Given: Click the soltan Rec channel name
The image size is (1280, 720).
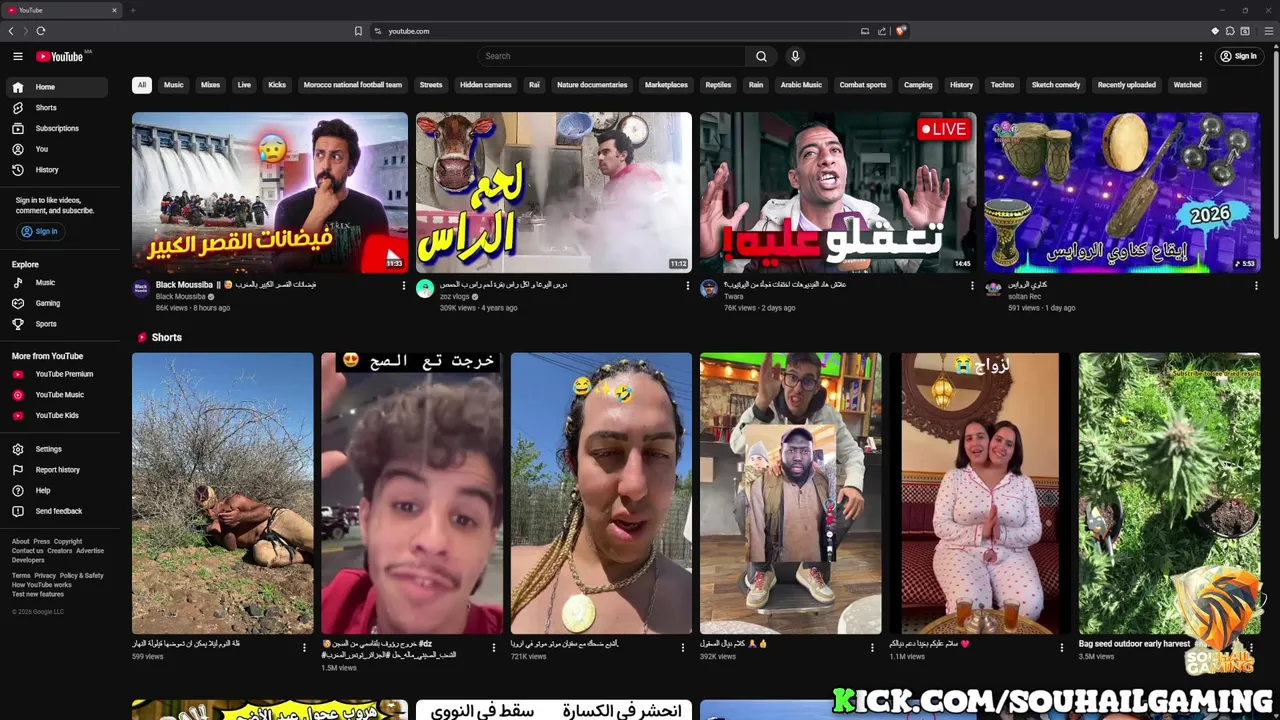Looking at the screenshot, I should (x=1024, y=297).
